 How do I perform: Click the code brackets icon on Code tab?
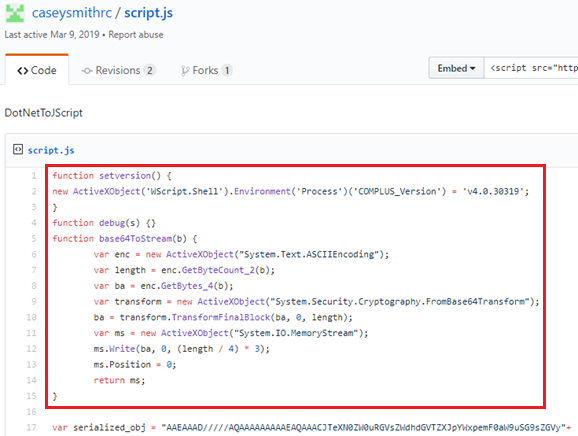pos(22,70)
